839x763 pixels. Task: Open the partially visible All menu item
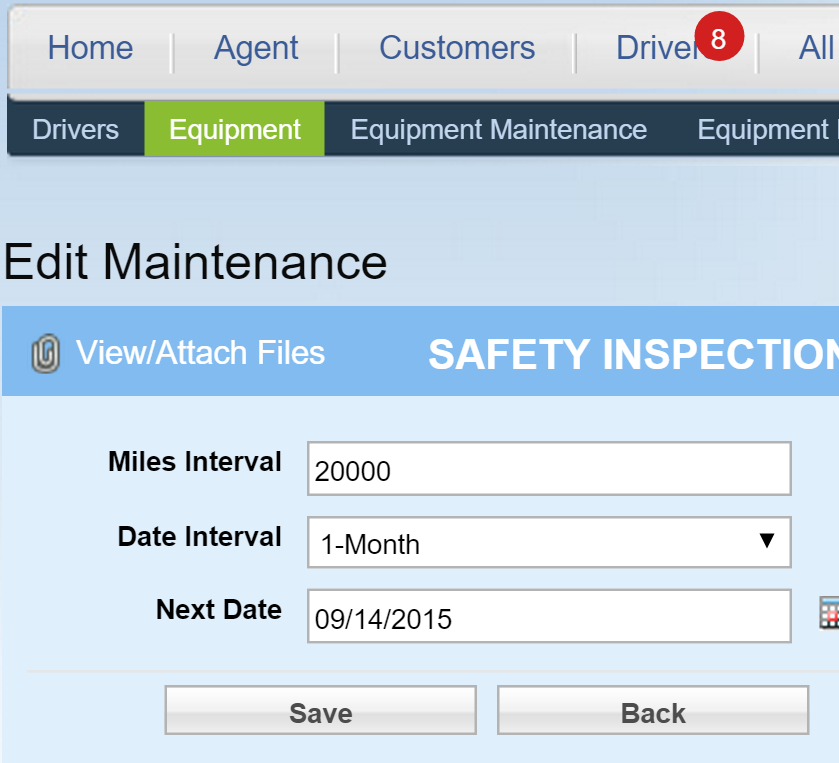click(x=817, y=48)
